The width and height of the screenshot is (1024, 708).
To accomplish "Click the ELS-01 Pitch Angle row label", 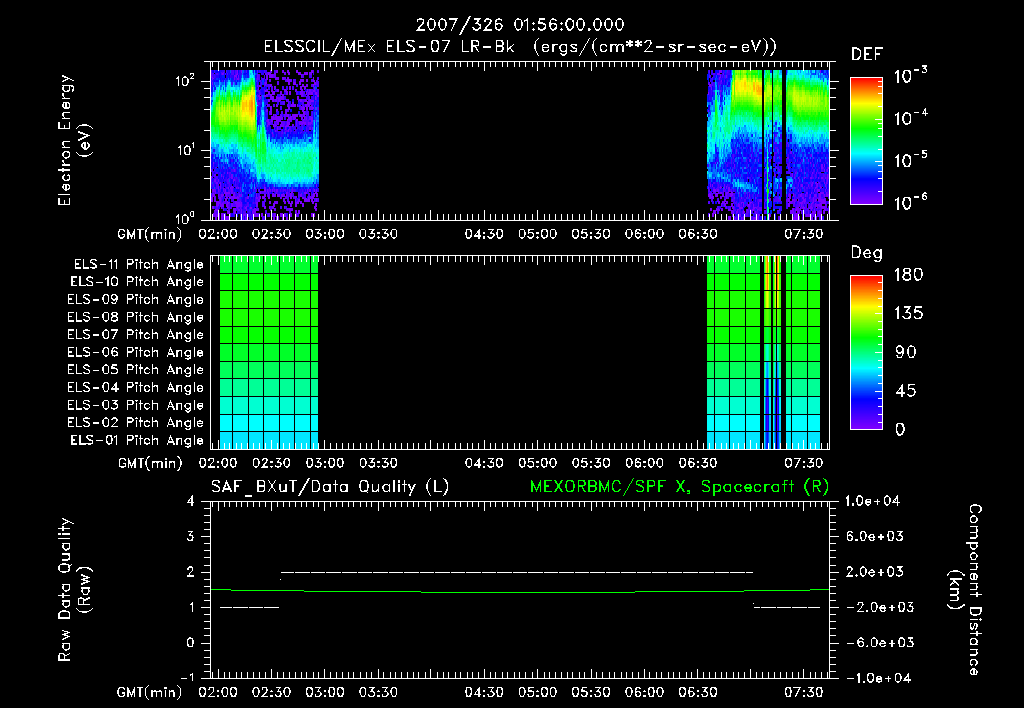I will (137, 440).
